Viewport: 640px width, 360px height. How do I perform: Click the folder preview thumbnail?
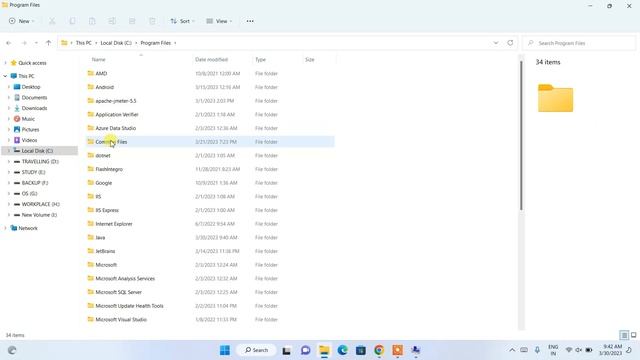(556, 98)
